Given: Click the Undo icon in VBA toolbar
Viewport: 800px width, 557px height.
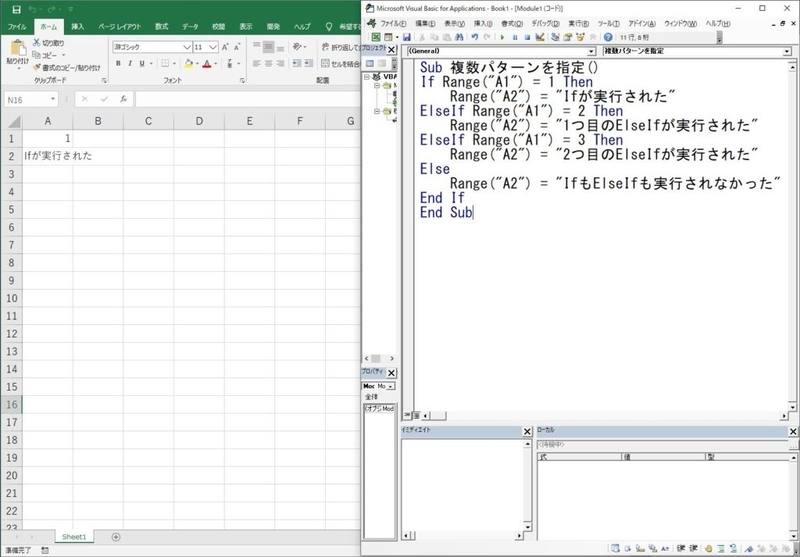Looking at the screenshot, I should click(474, 37).
